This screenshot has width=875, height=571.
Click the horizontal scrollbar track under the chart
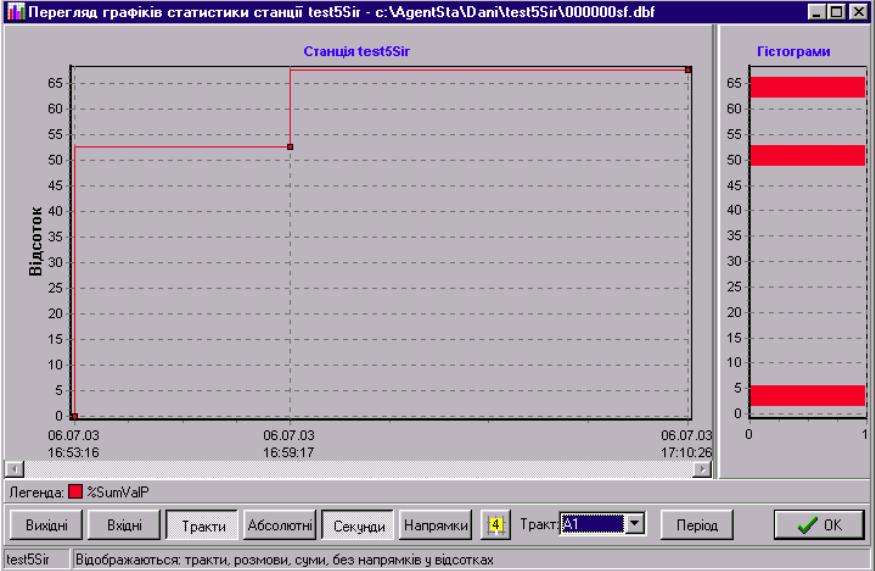358,469
